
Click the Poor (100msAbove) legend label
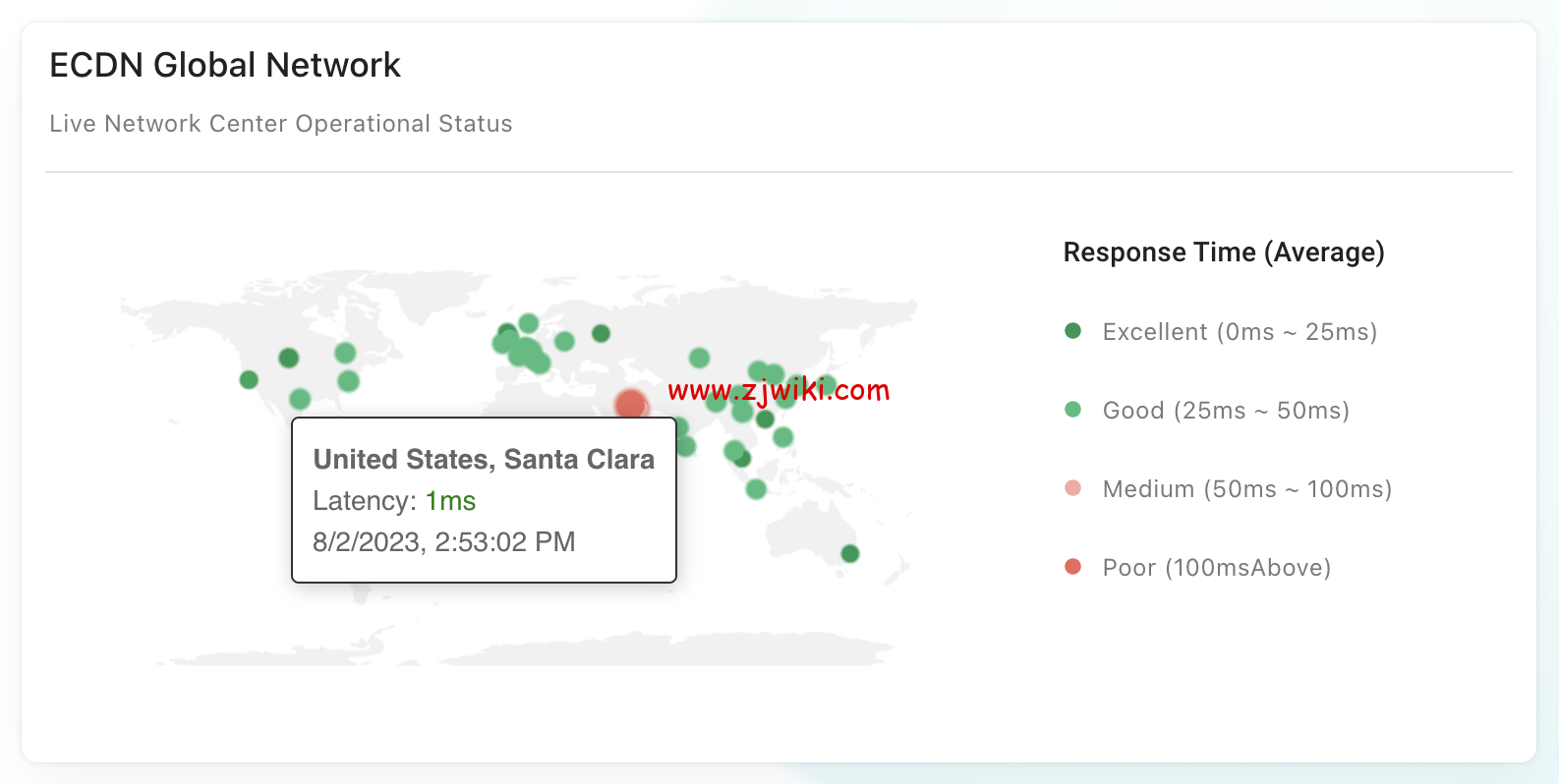point(1217,568)
